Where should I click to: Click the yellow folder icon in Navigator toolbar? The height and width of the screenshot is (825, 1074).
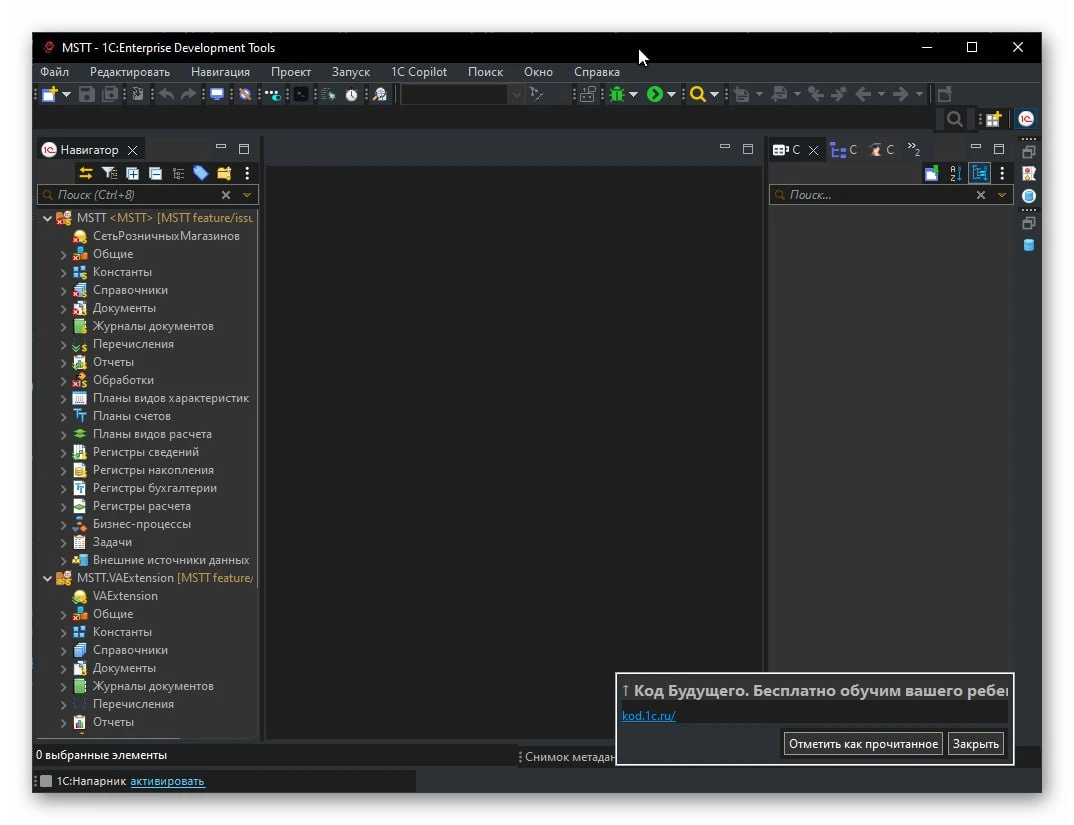(224, 173)
